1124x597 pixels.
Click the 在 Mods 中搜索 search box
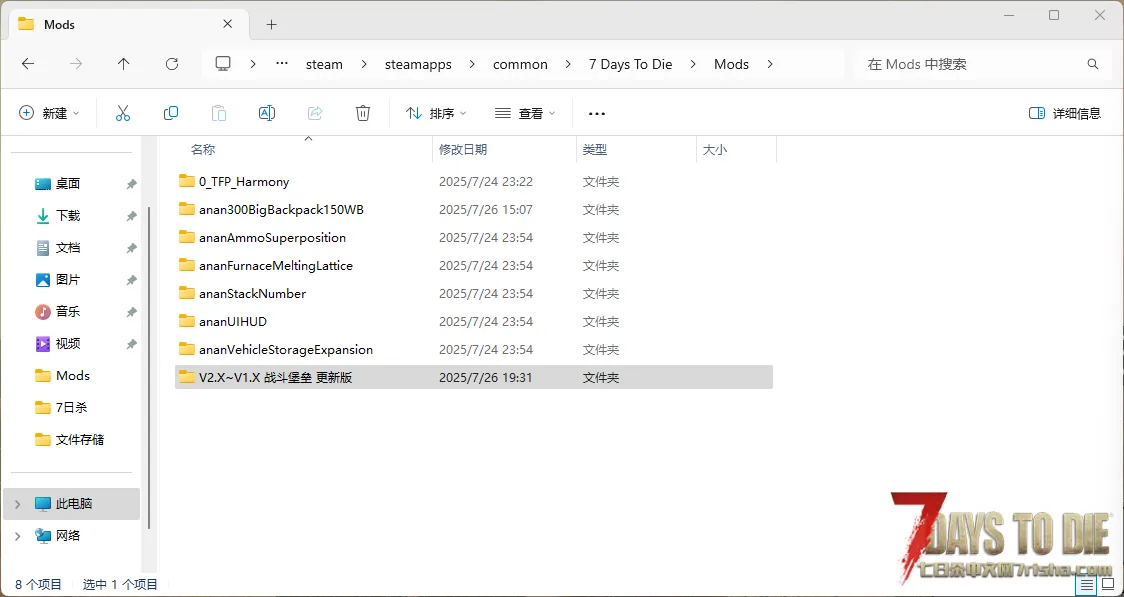pyautogui.click(x=970, y=64)
